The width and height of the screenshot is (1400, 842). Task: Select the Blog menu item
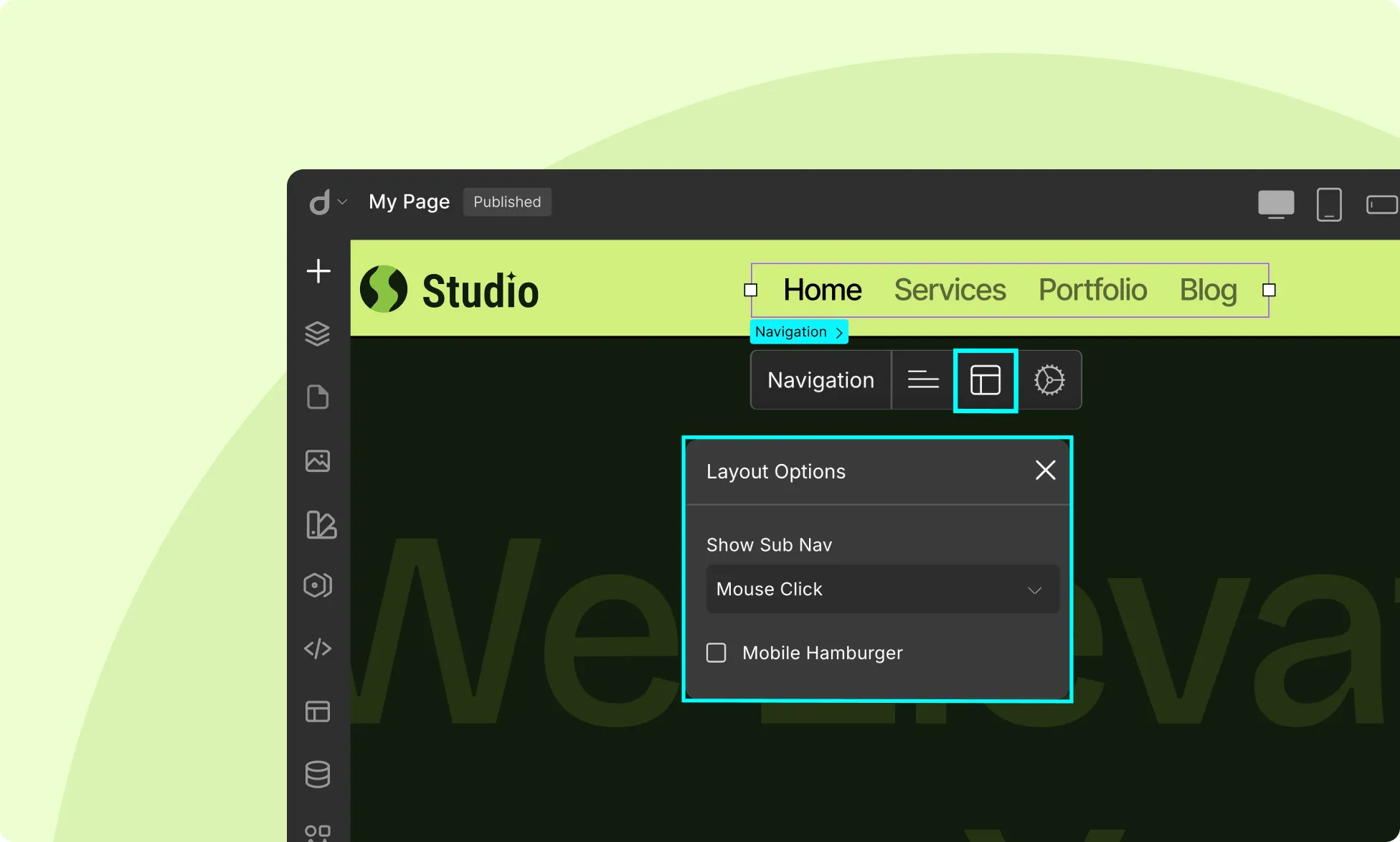[1209, 290]
